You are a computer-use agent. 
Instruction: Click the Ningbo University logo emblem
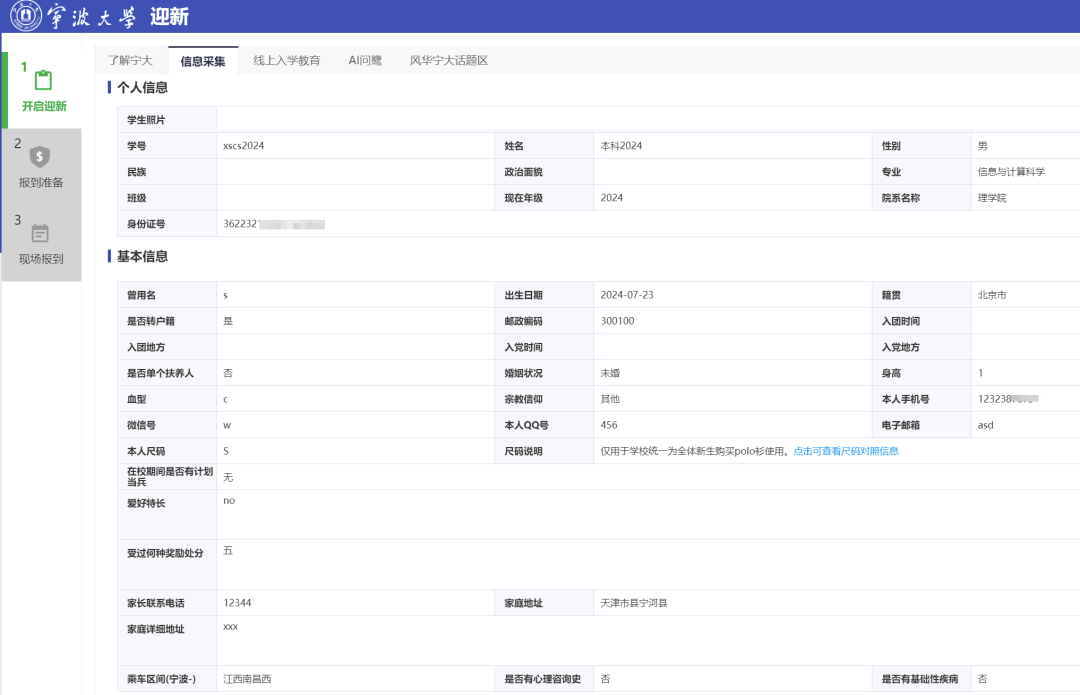[26, 15]
